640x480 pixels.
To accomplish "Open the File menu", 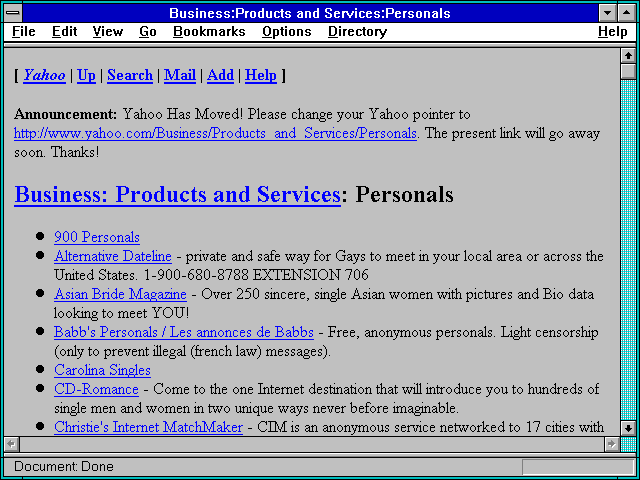I will (x=24, y=32).
